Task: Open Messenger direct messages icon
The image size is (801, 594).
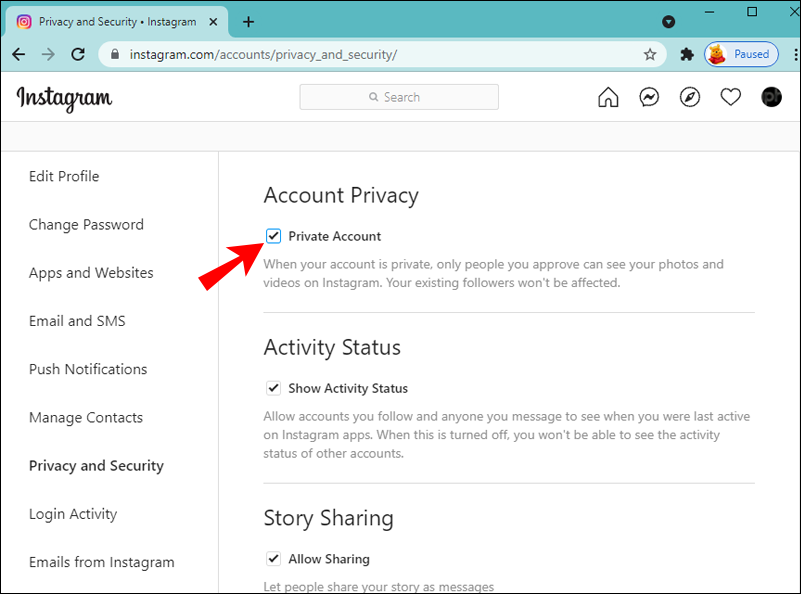Action: [x=649, y=97]
